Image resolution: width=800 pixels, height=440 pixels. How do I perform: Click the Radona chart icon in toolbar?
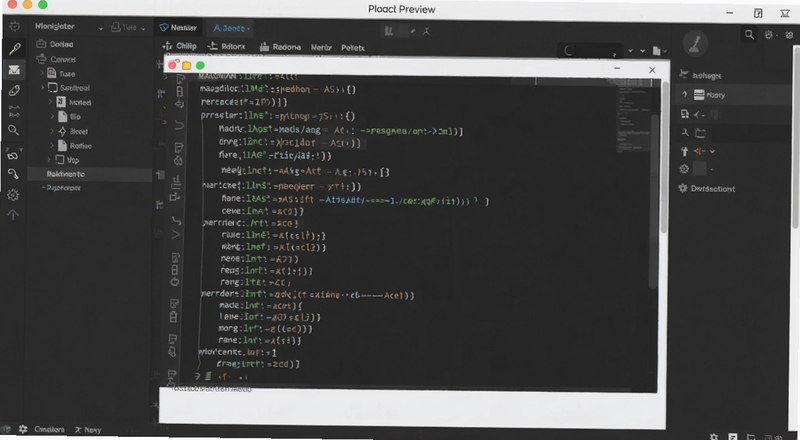pos(264,47)
